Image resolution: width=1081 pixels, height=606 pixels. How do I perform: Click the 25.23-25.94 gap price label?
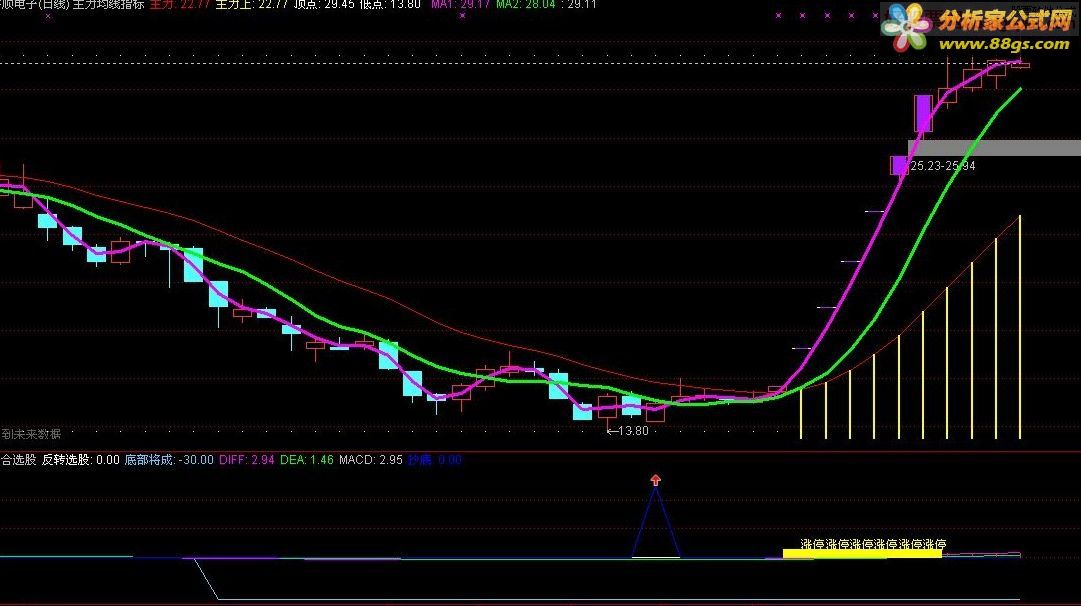click(x=942, y=165)
